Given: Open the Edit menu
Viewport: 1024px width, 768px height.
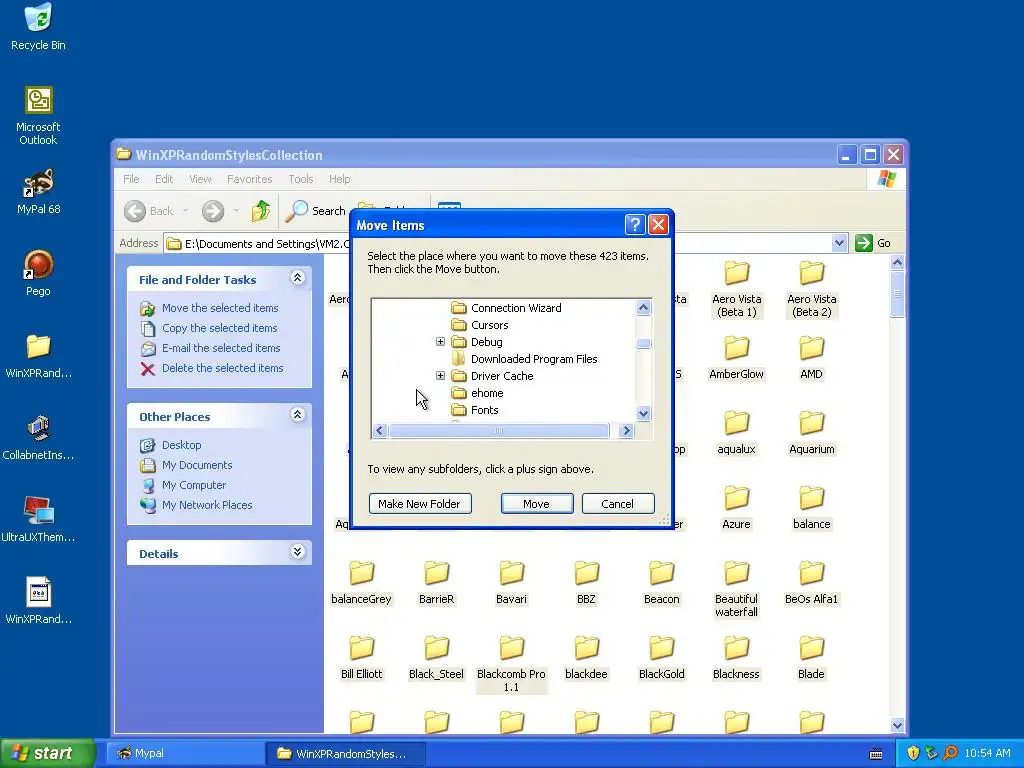Looking at the screenshot, I should [164, 179].
